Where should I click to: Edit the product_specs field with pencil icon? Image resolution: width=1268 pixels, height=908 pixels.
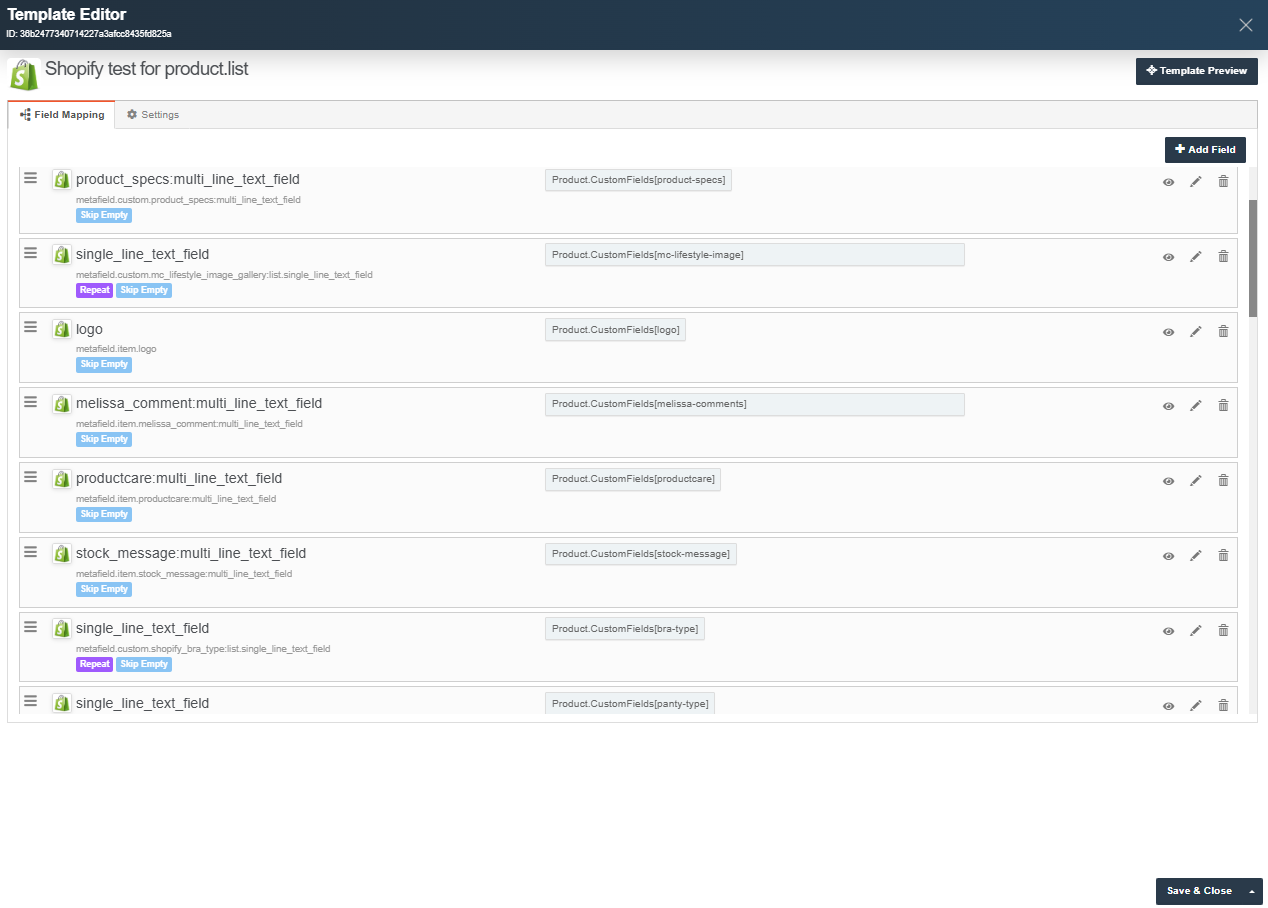tap(1195, 182)
